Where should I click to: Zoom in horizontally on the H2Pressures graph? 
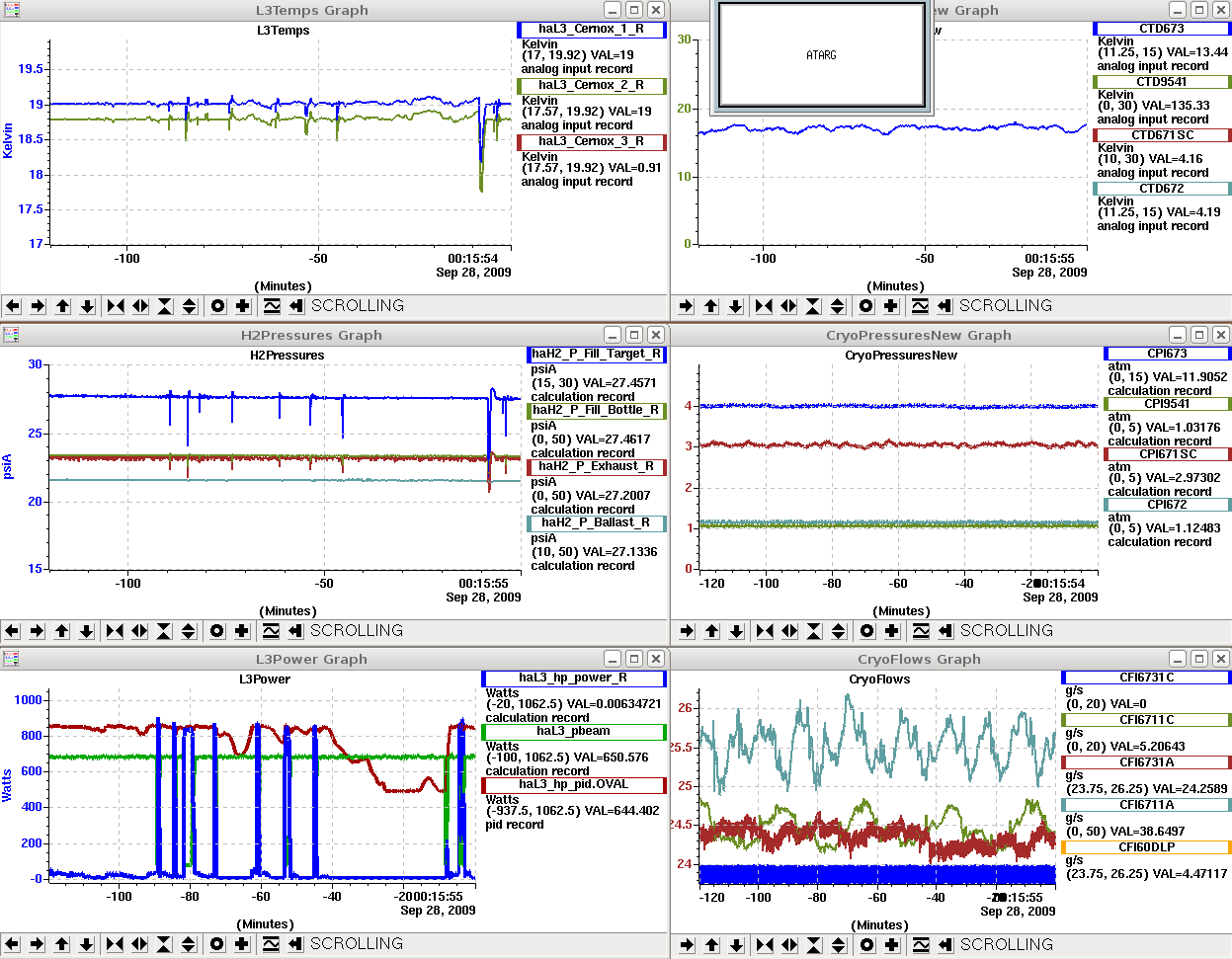(115, 630)
